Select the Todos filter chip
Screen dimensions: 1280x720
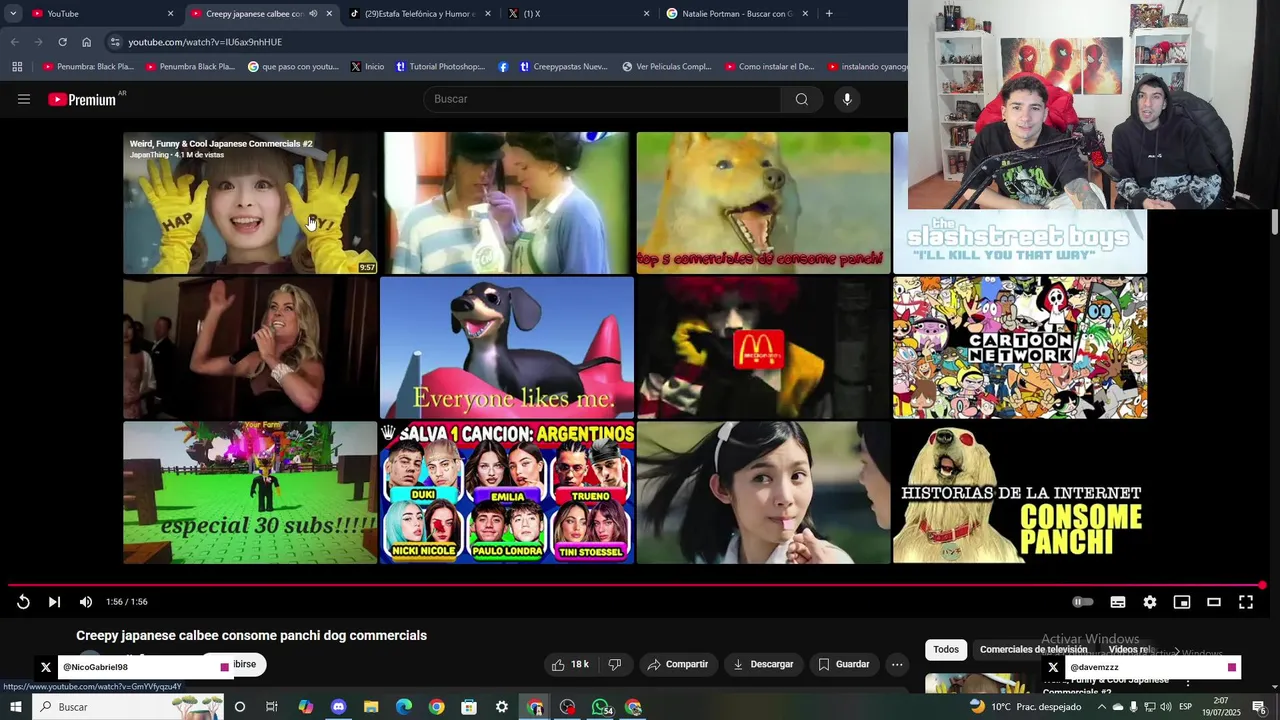click(946, 650)
